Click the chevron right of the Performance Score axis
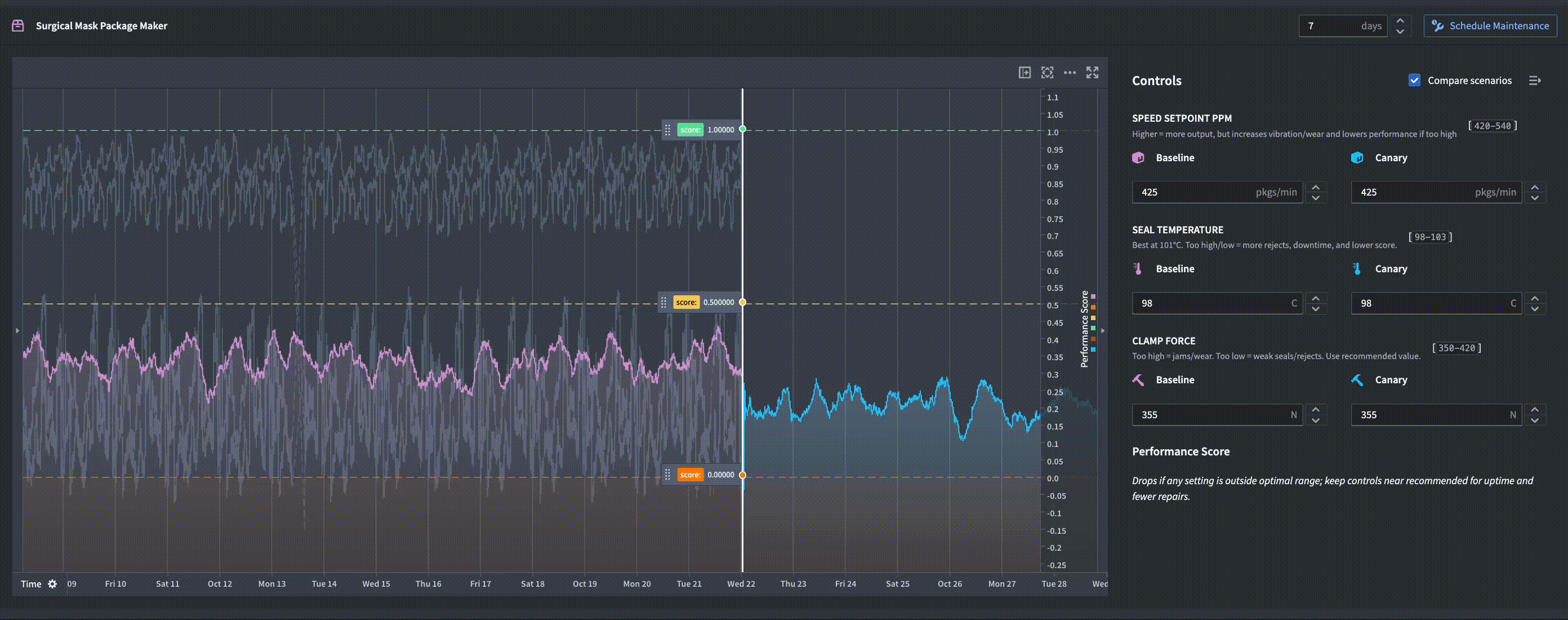 point(1102,331)
